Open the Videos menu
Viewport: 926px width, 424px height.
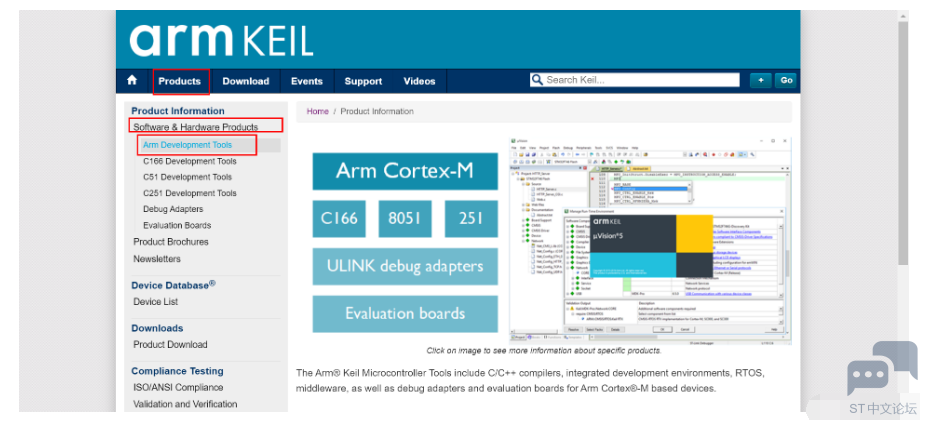419,81
